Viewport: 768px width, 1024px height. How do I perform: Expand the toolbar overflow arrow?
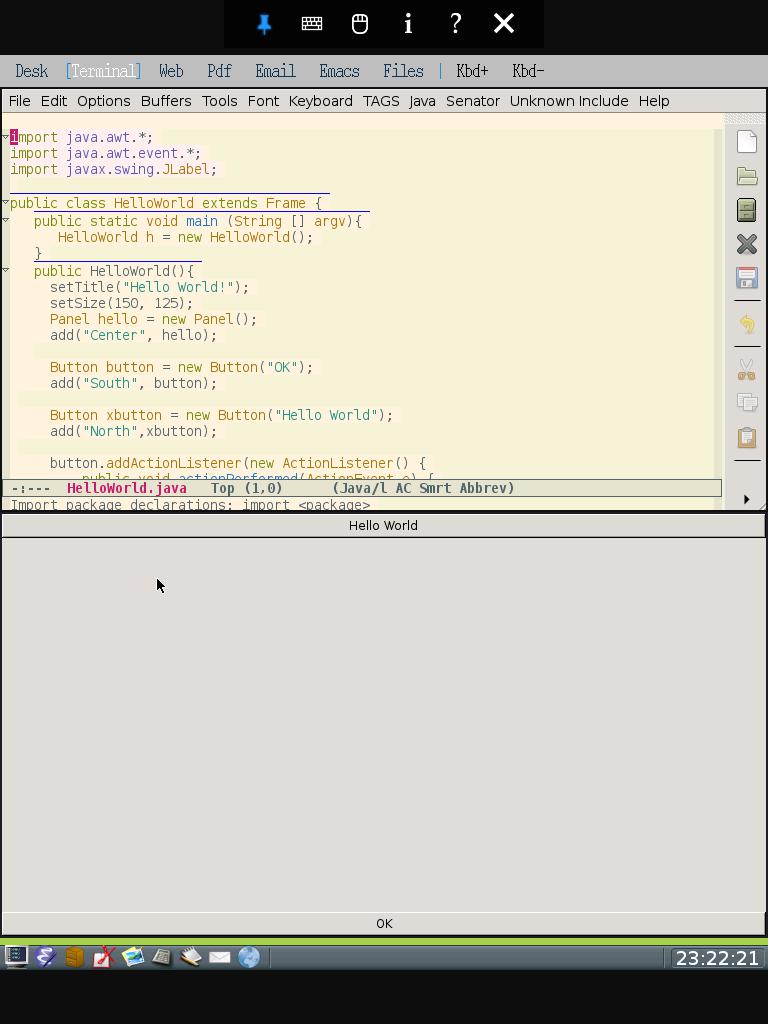746,499
